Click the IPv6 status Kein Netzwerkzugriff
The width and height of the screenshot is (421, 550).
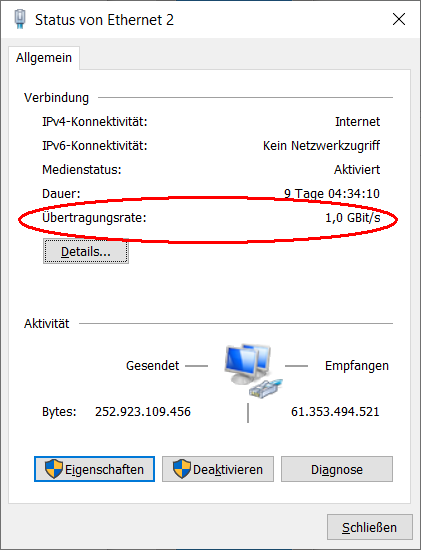(321, 146)
